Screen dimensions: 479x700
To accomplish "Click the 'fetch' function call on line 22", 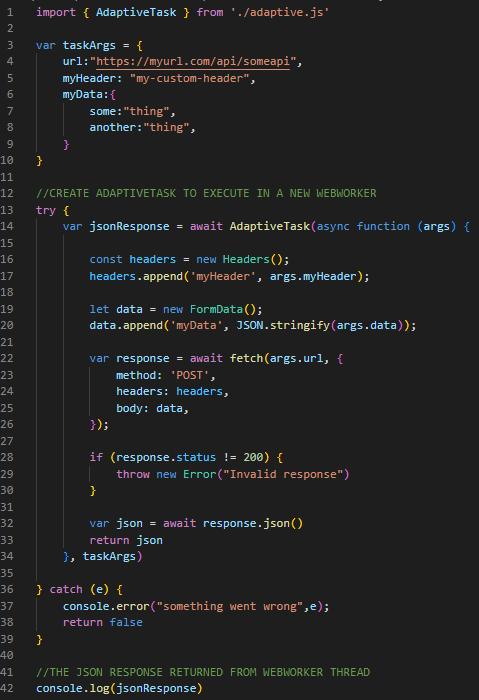I will 246,358.
